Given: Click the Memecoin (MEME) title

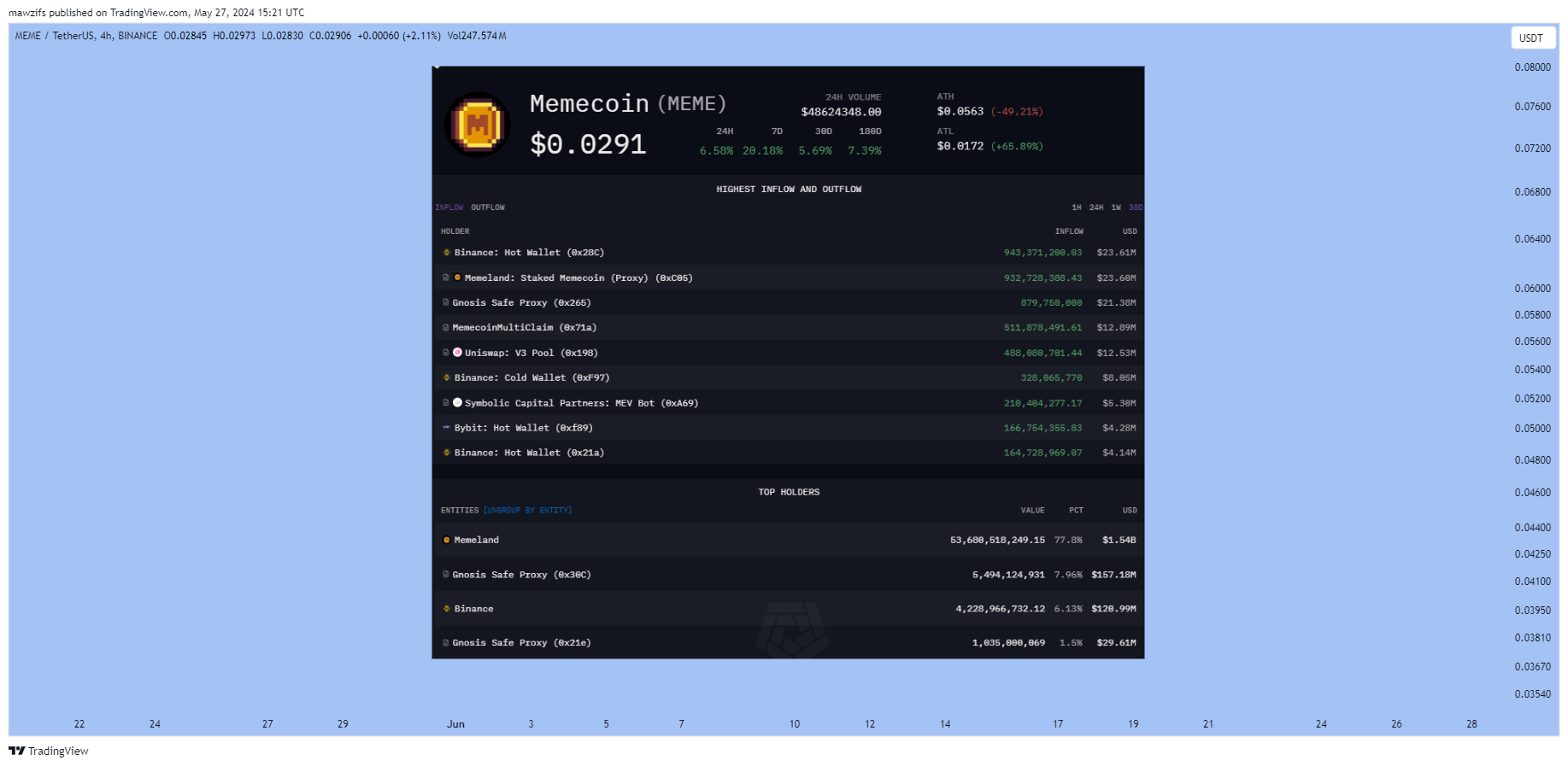Looking at the screenshot, I should coord(628,103).
